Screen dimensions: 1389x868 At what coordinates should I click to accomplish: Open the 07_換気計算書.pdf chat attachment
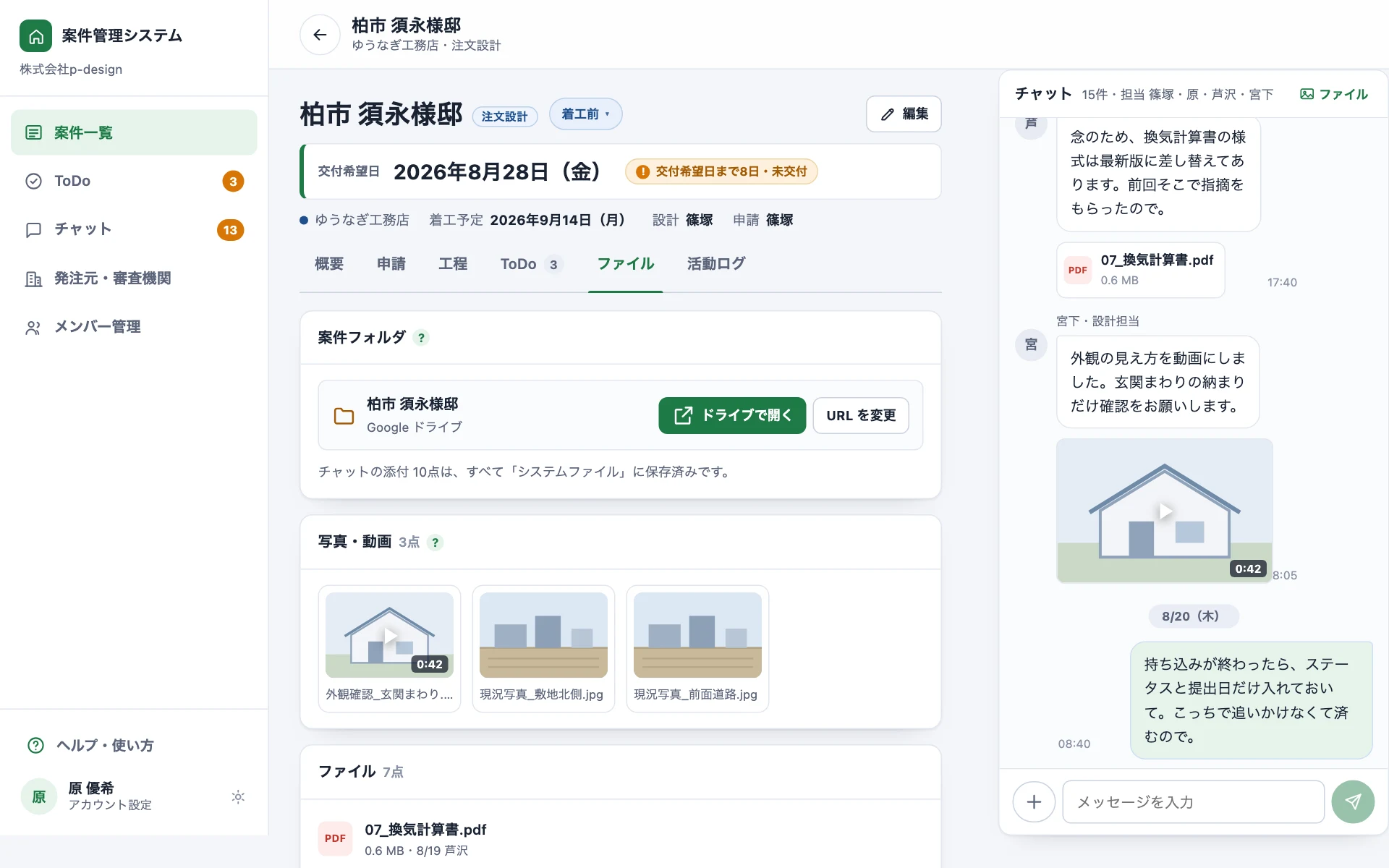[1140, 270]
